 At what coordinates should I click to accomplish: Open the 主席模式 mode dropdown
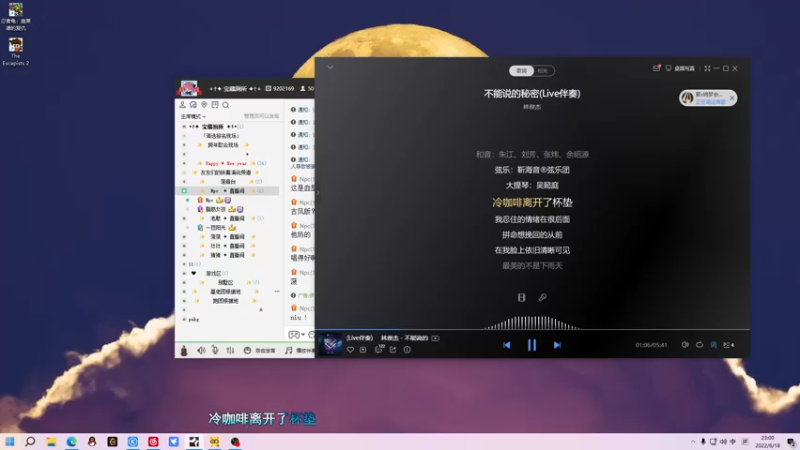click(x=193, y=117)
